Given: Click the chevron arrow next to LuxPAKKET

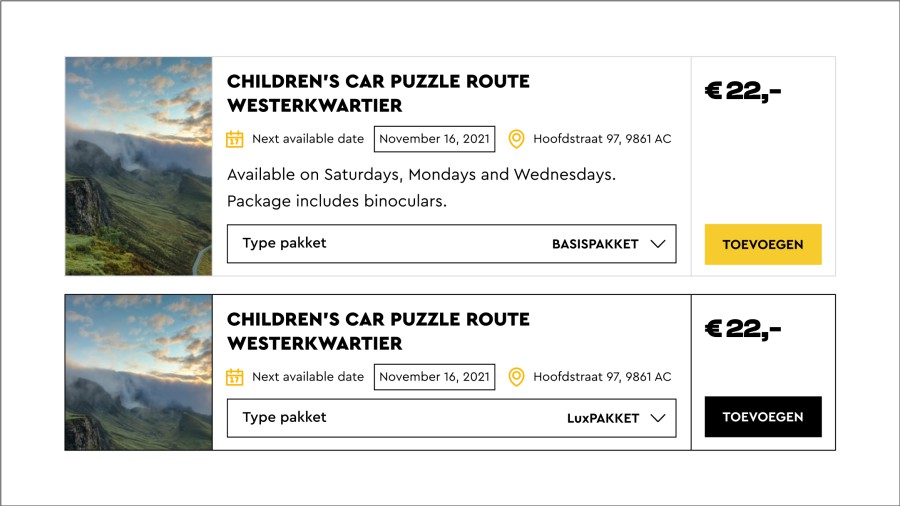Looking at the screenshot, I should coord(657,418).
